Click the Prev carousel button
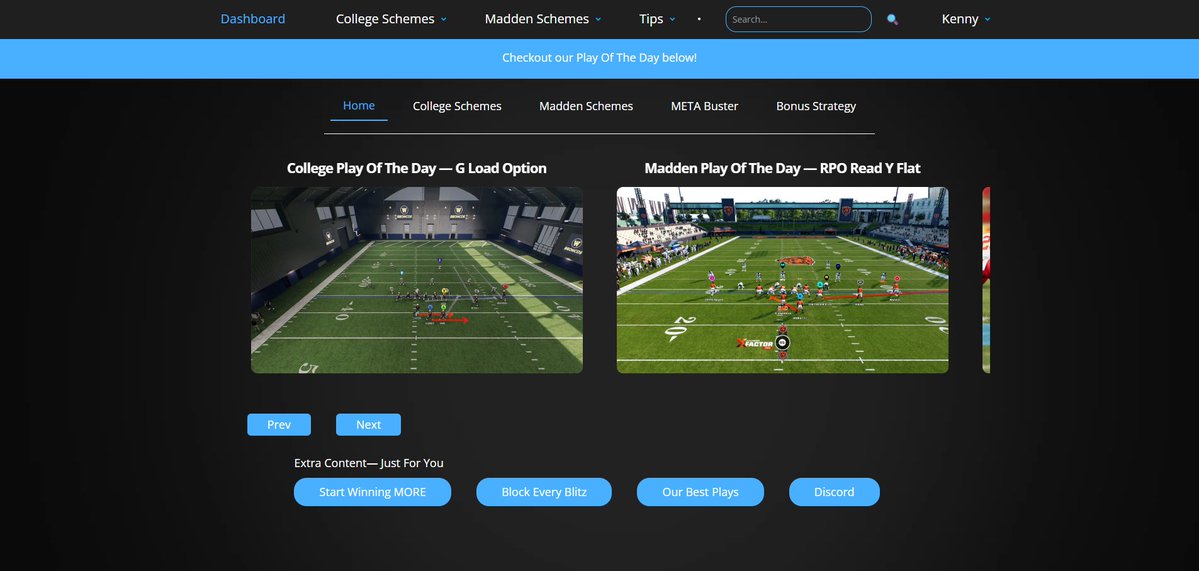The height and width of the screenshot is (571, 1199). pyautogui.click(x=279, y=424)
